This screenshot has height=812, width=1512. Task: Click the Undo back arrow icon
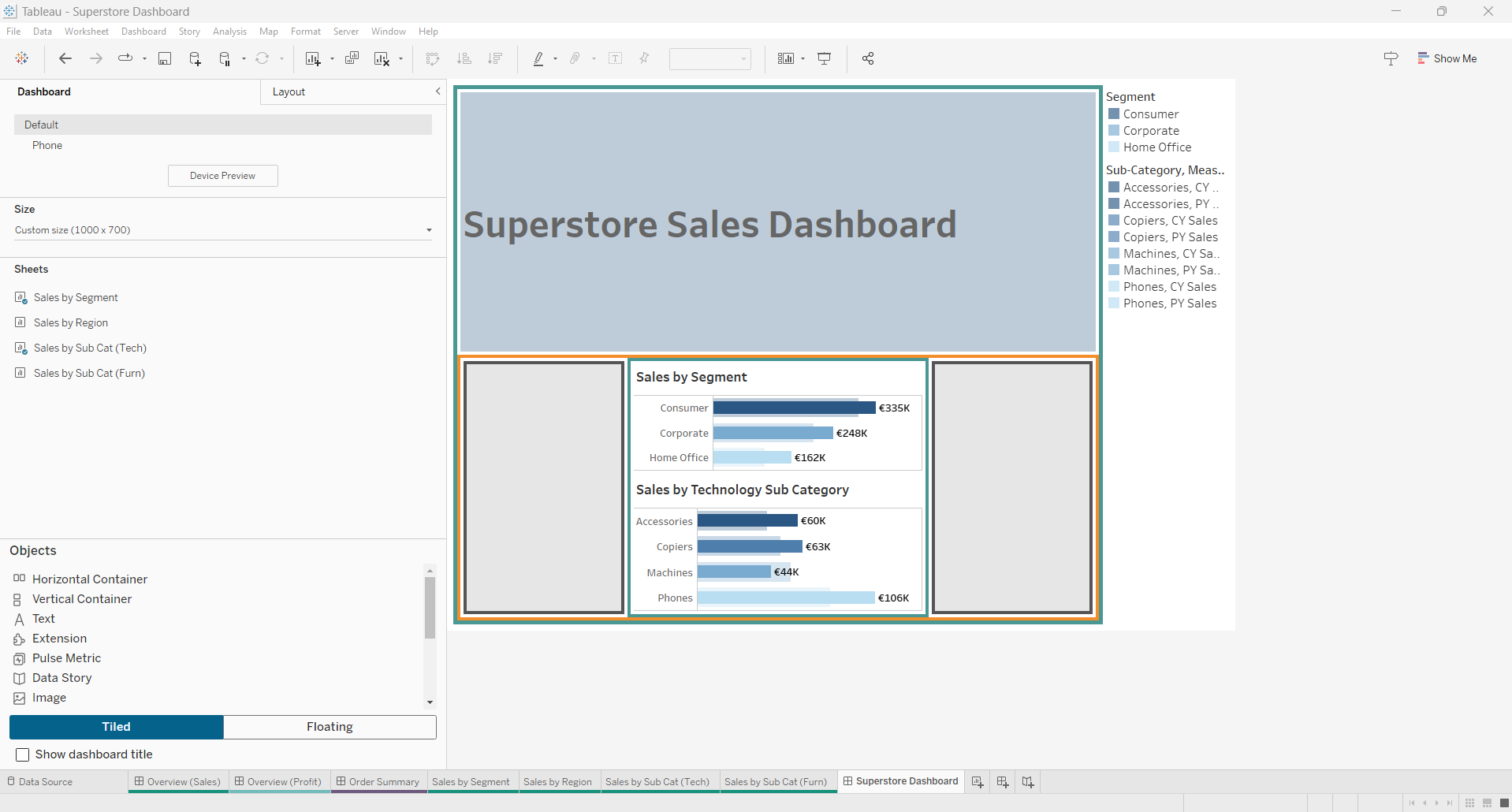(65, 58)
